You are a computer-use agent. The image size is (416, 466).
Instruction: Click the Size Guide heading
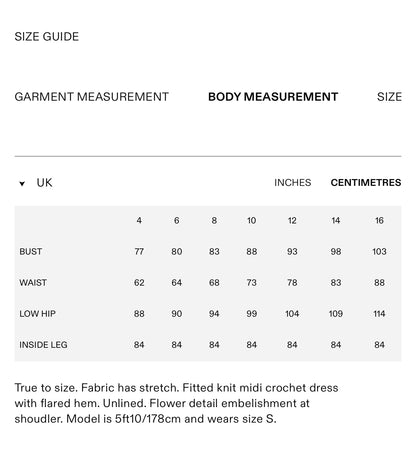tap(47, 37)
